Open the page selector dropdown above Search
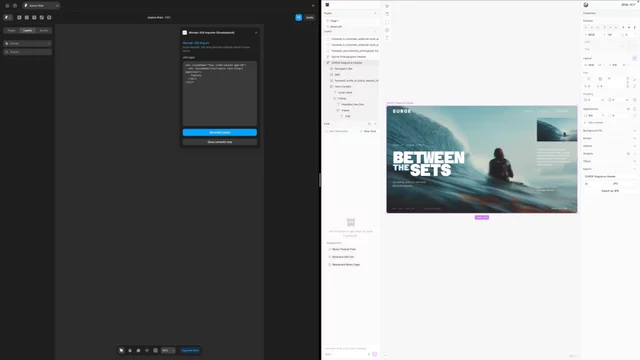This screenshot has height=360, width=640. pyautogui.click(x=28, y=43)
